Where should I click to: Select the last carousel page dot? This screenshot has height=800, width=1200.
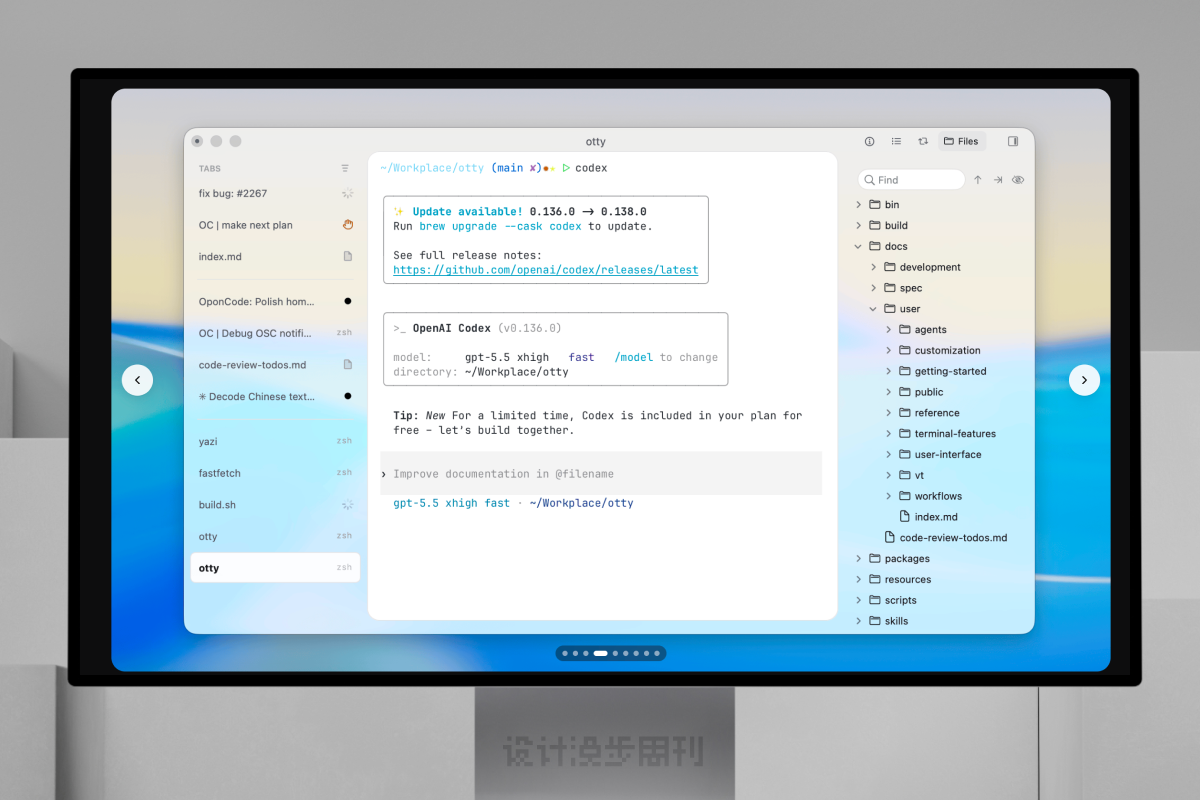click(658, 653)
